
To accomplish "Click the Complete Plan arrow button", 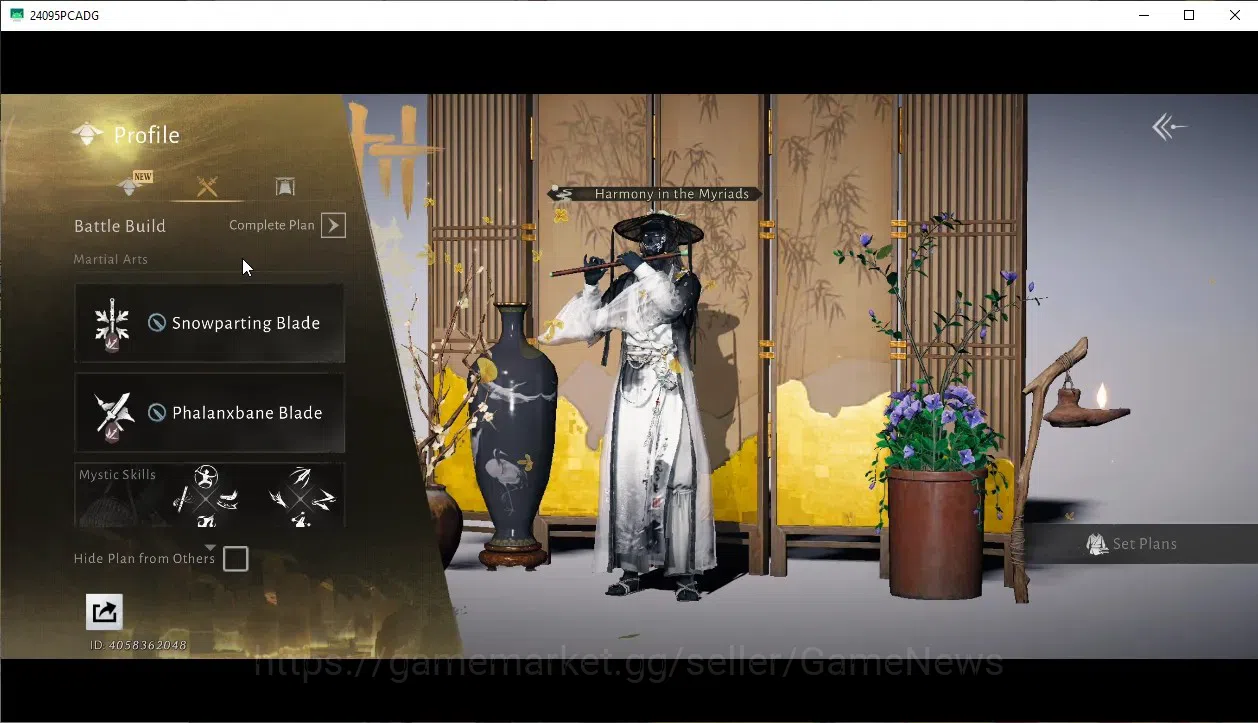I will 333,225.
